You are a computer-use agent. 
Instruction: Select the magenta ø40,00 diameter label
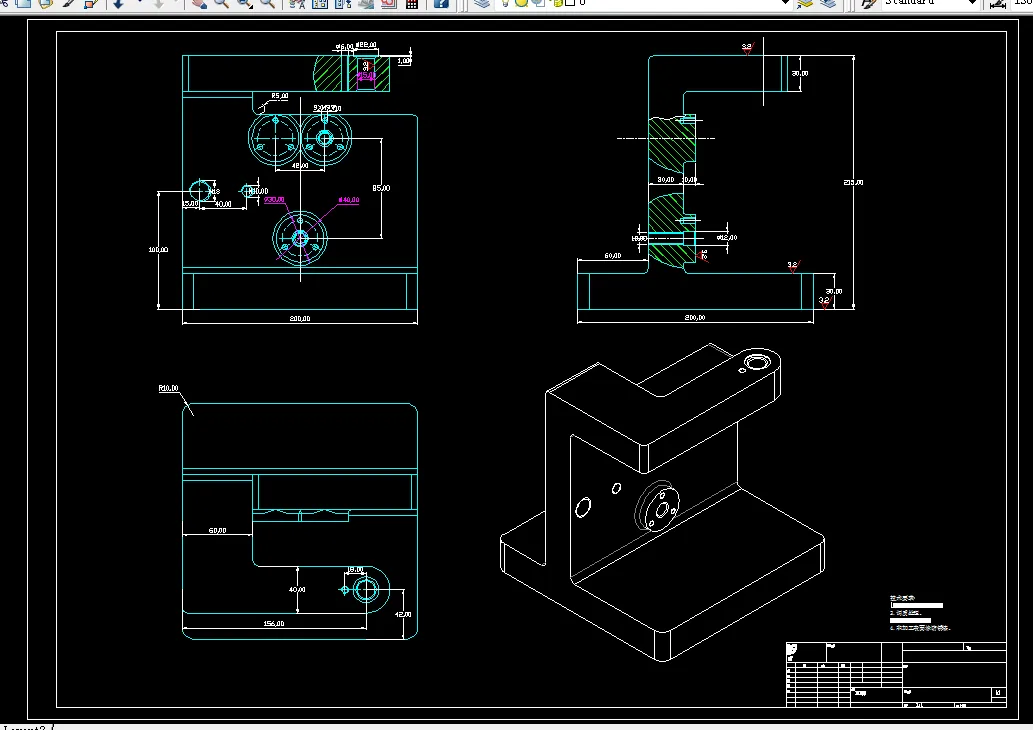(x=349, y=200)
